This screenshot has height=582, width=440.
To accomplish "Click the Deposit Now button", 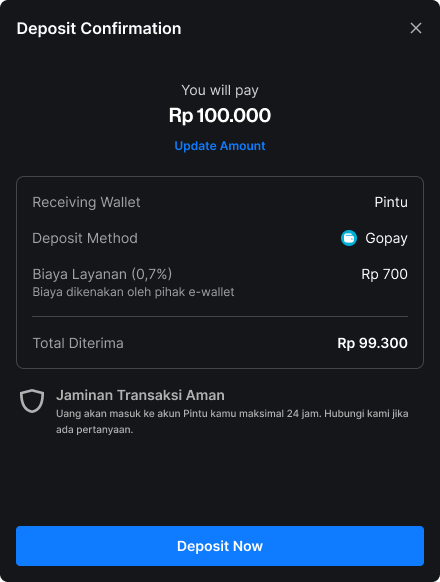I will coord(220,546).
